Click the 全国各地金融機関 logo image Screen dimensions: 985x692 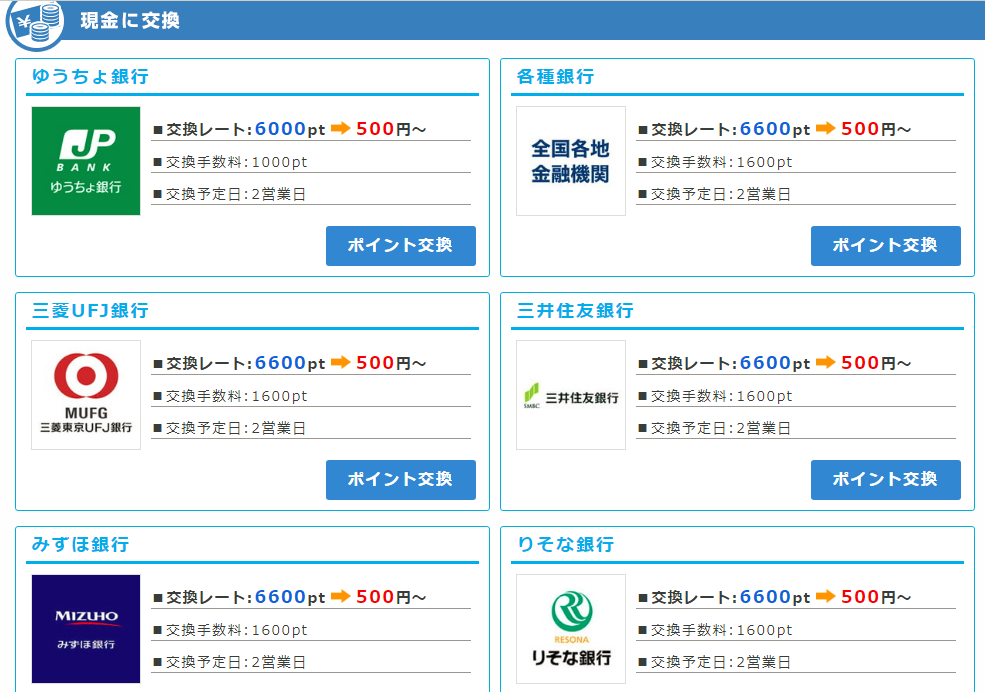click(570, 161)
